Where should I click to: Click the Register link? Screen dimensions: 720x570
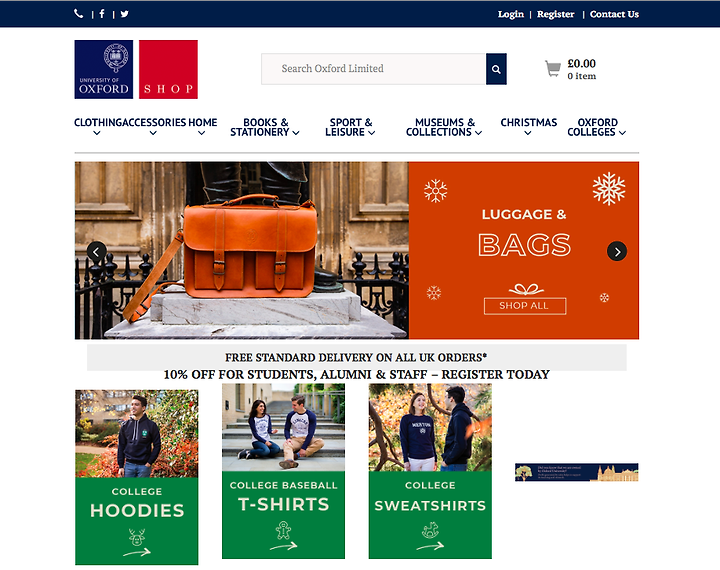556,14
